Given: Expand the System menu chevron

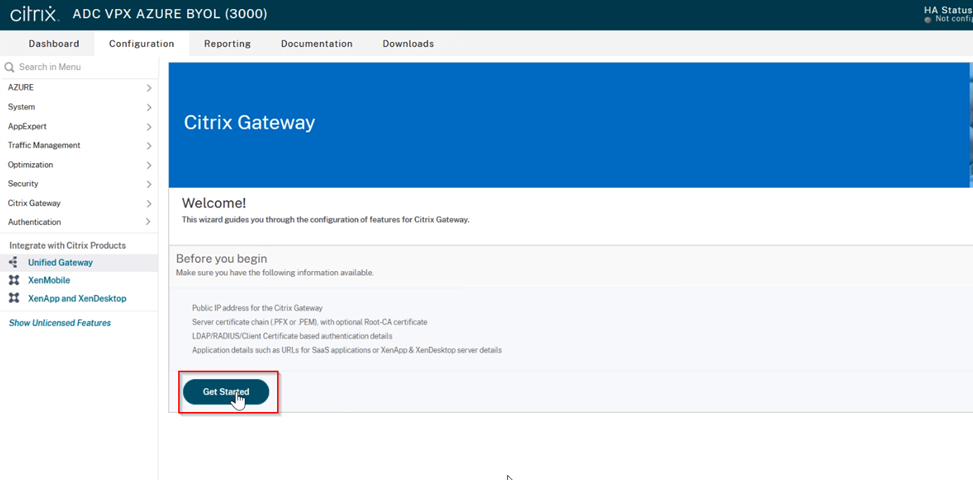Looking at the screenshot, I should pos(149,107).
